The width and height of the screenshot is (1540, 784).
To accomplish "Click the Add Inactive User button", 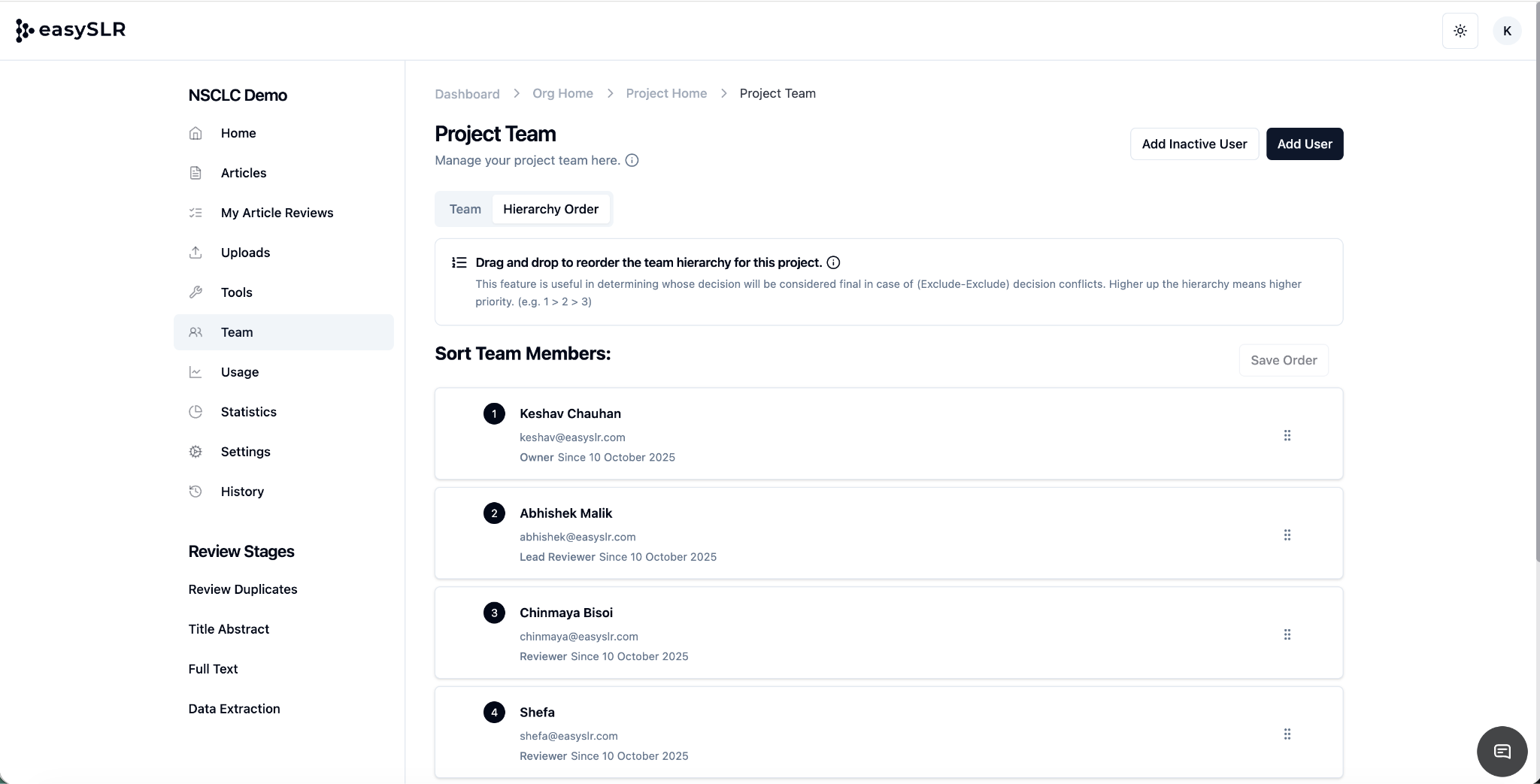I will [1194, 144].
